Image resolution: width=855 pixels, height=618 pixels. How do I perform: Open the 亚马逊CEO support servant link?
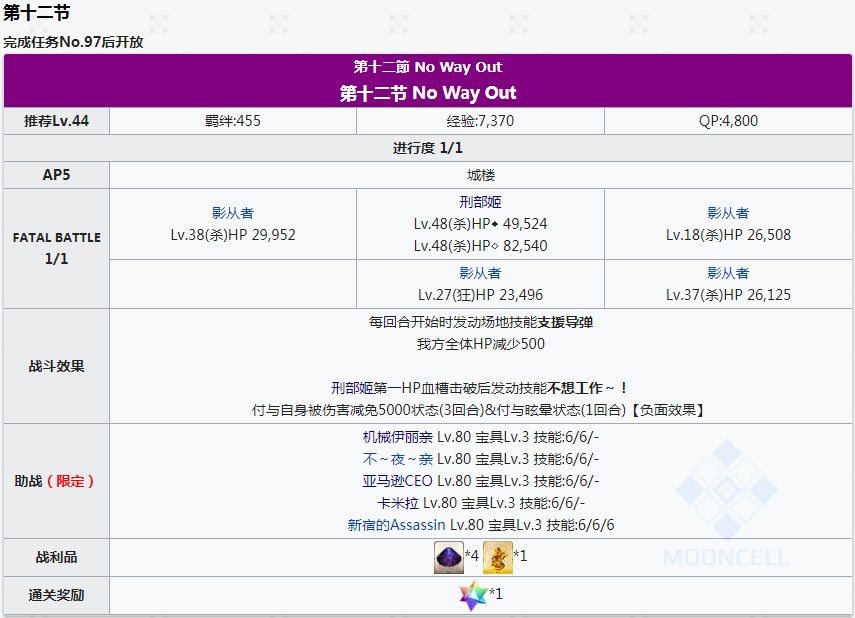tap(398, 481)
